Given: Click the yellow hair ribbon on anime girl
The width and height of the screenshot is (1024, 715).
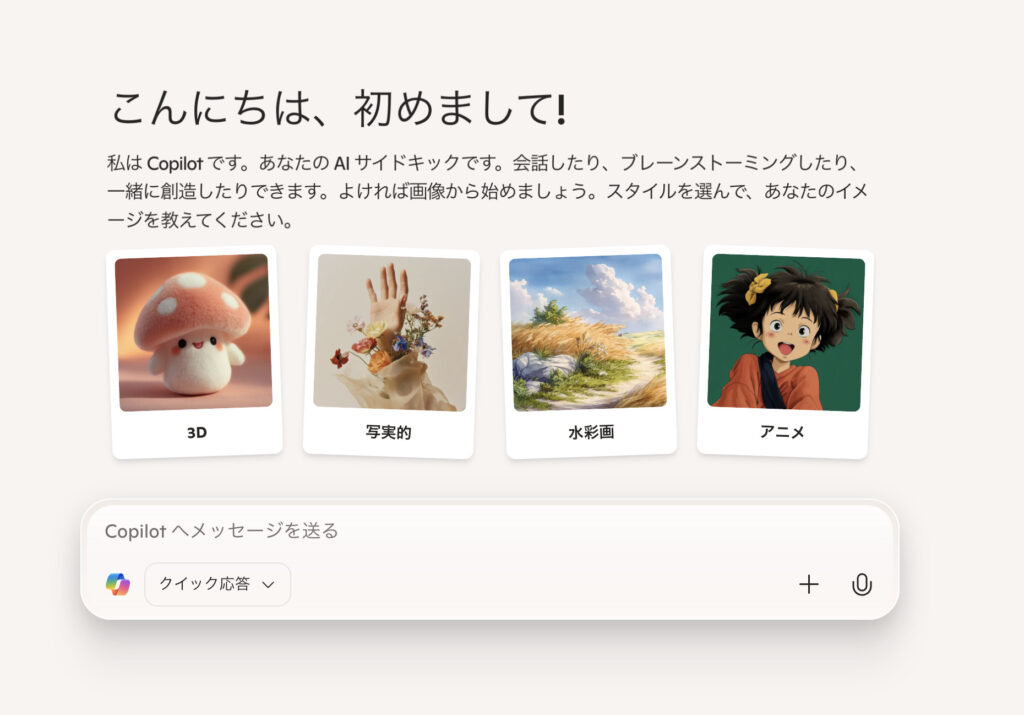Looking at the screenshot, I should pos(758,287).
